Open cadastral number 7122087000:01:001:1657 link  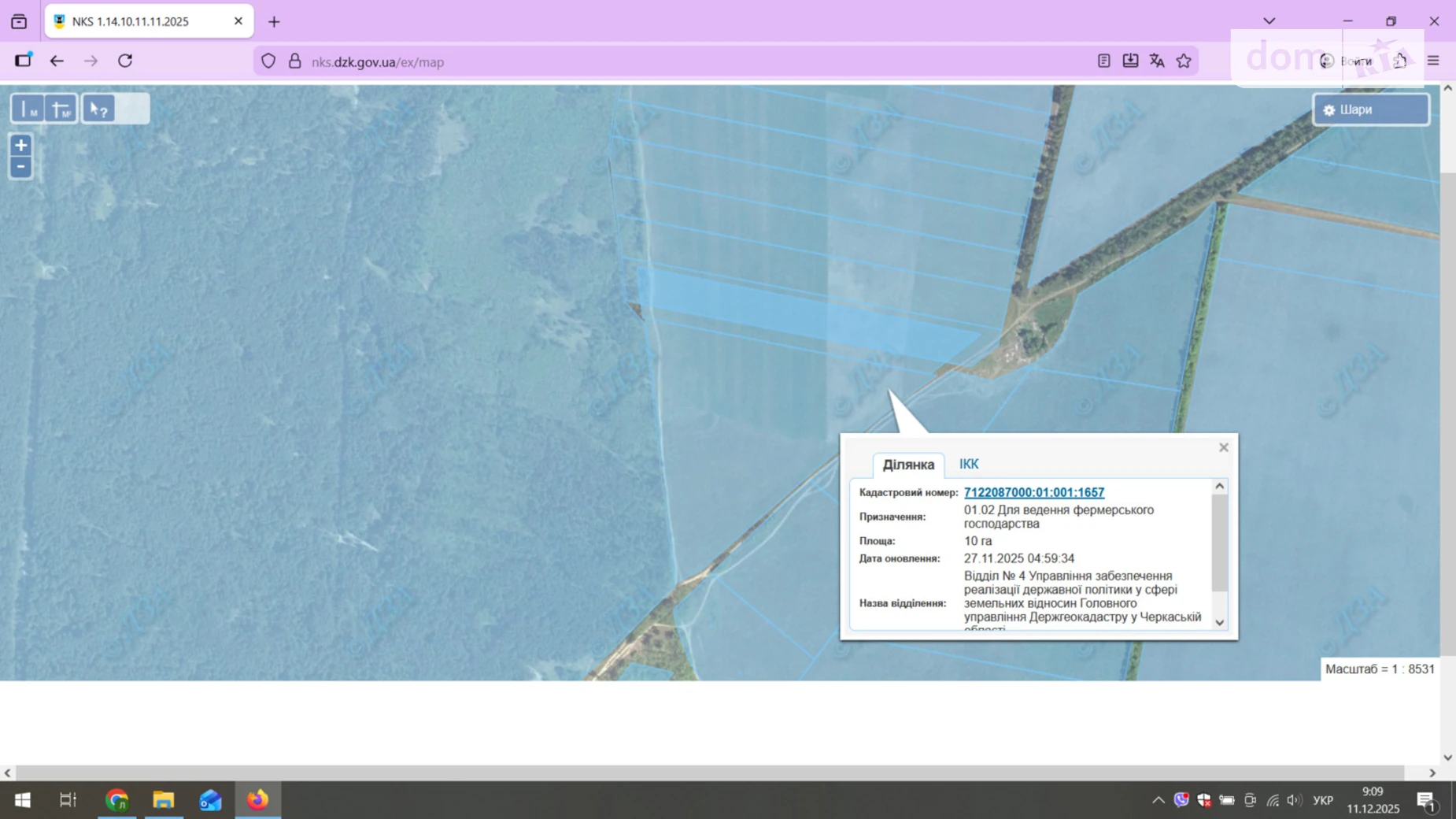[x=1033, y=492]
